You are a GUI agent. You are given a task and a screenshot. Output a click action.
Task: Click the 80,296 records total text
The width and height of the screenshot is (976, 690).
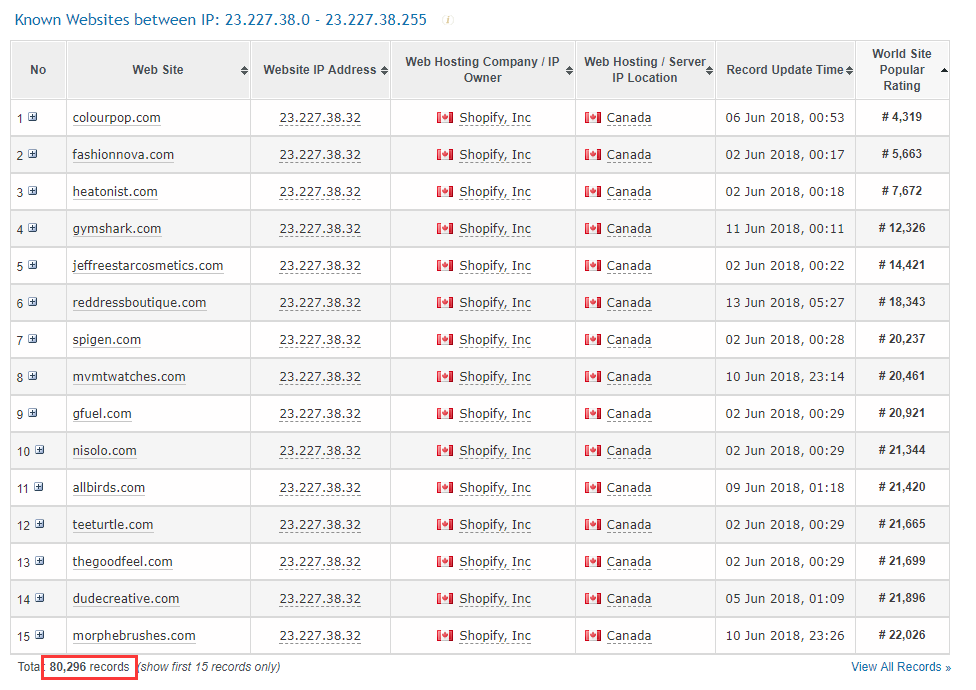90,667
